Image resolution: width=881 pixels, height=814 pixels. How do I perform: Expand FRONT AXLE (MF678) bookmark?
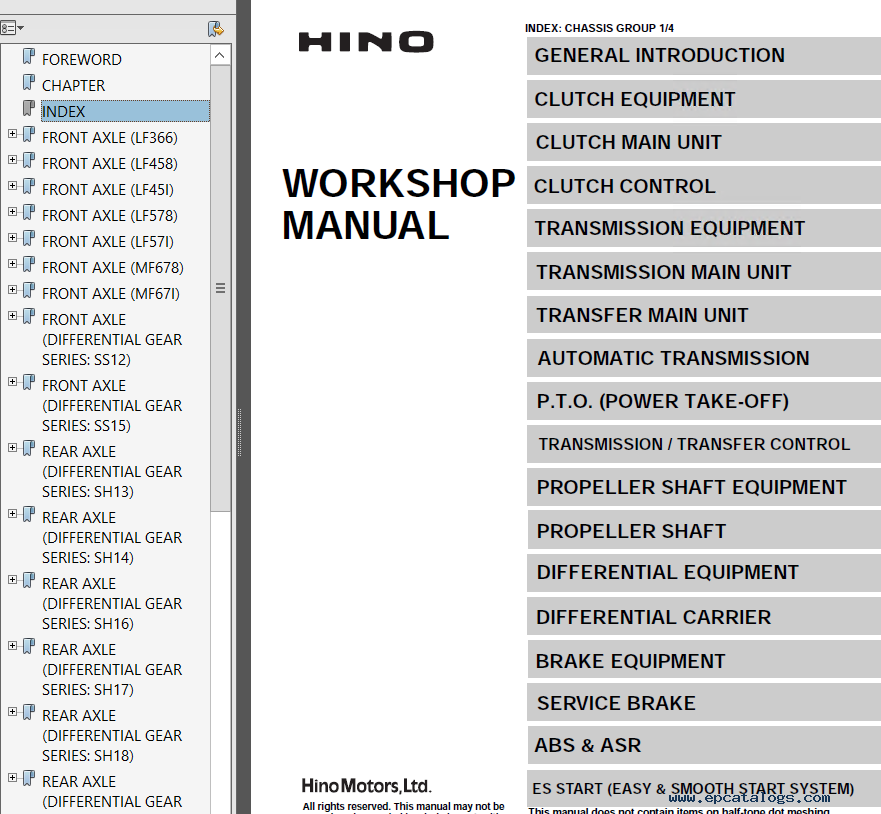click(x=12, y=263)
